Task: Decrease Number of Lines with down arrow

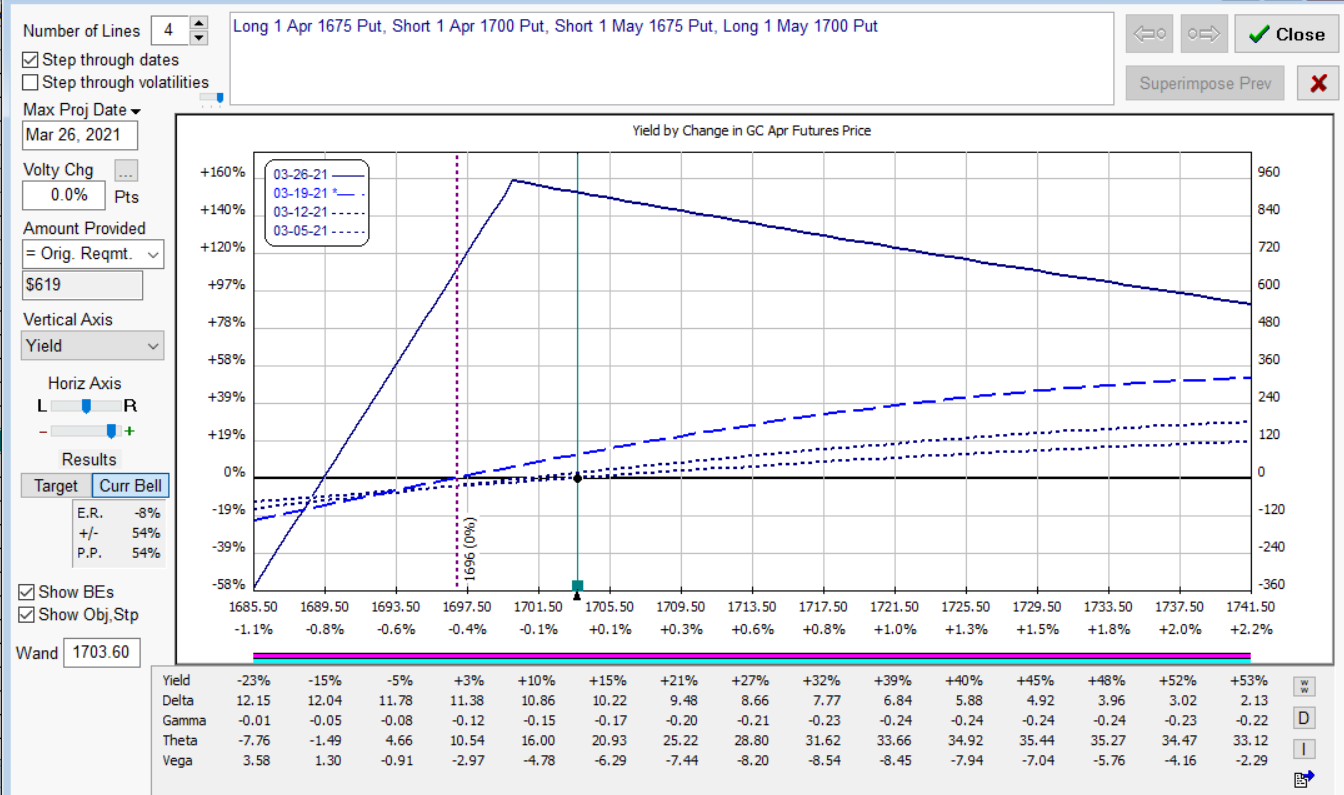Action: [198, 37]
